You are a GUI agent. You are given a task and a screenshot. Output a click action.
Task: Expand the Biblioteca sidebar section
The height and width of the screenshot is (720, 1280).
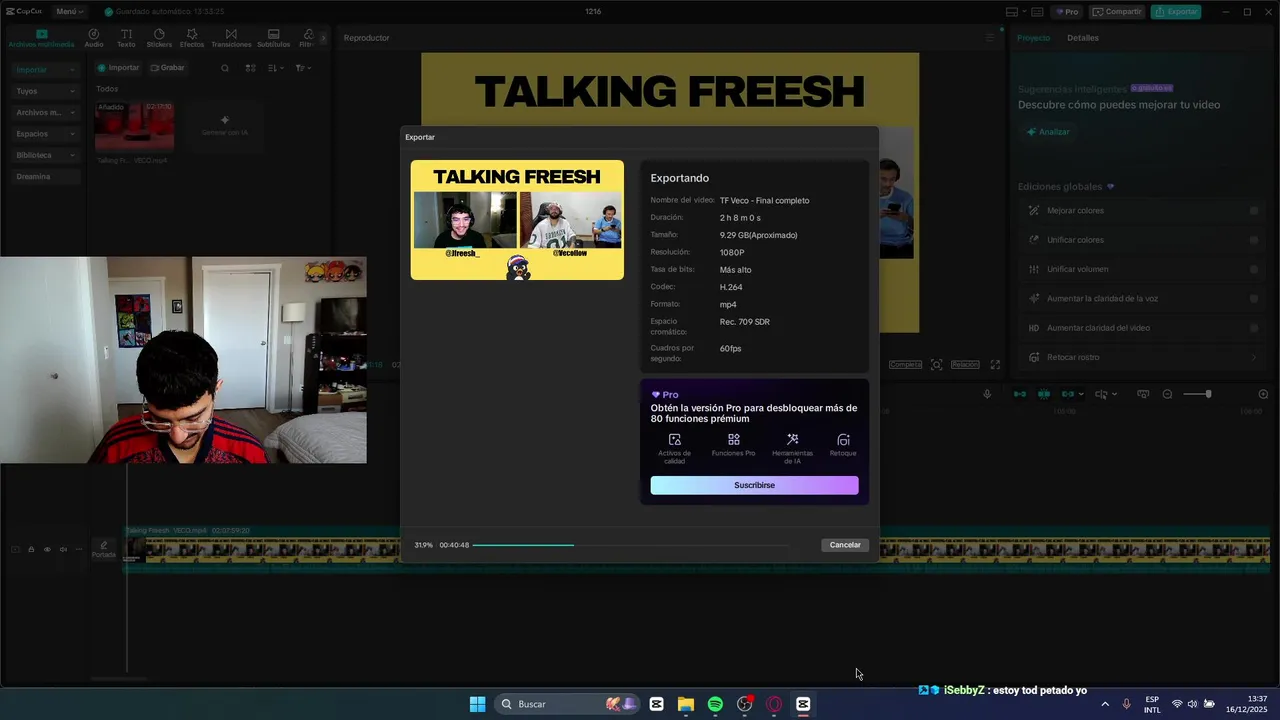(44, 155)
